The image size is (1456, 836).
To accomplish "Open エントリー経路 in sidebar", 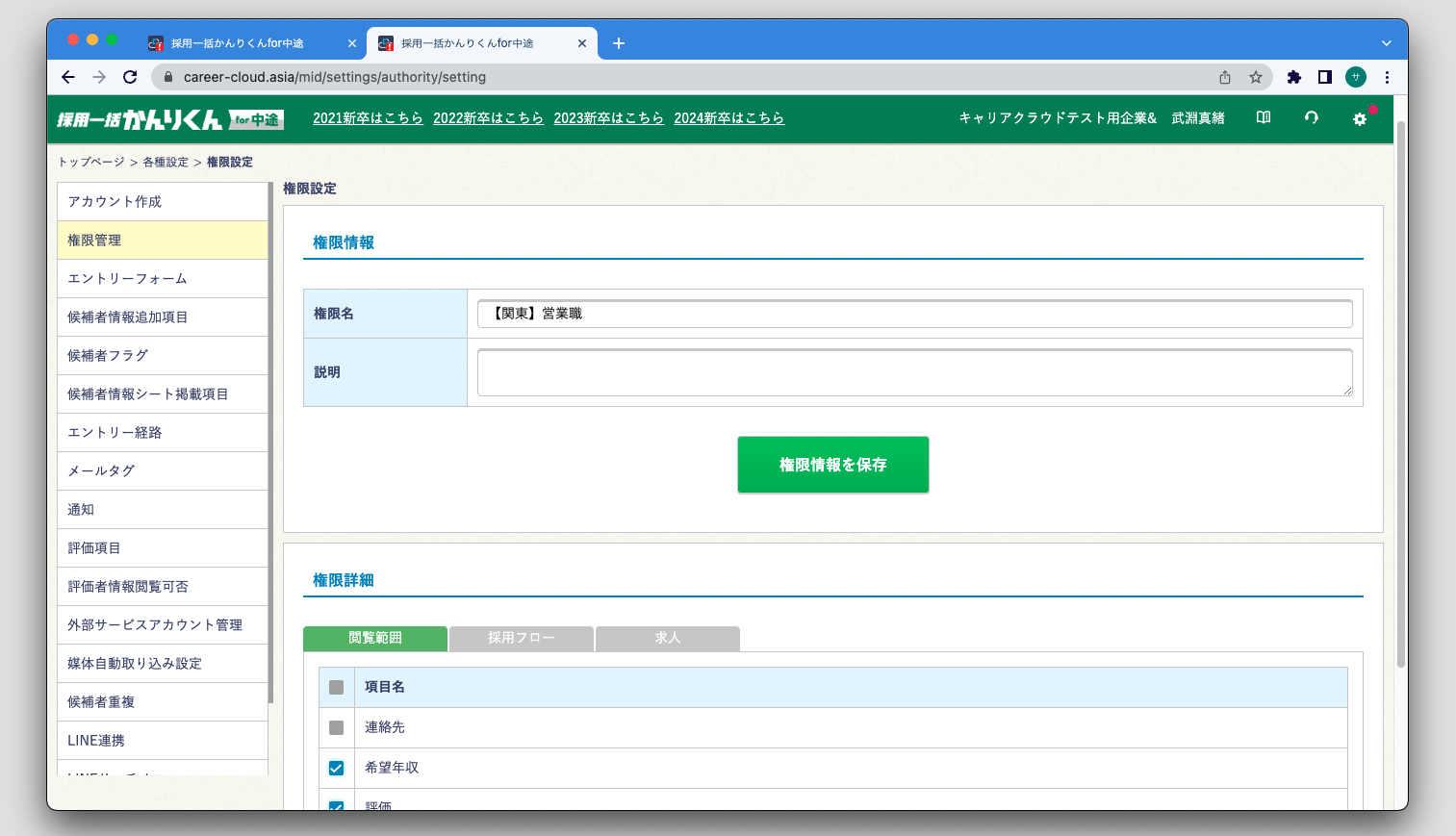I will pyautogui.click(x=163, y=433).
